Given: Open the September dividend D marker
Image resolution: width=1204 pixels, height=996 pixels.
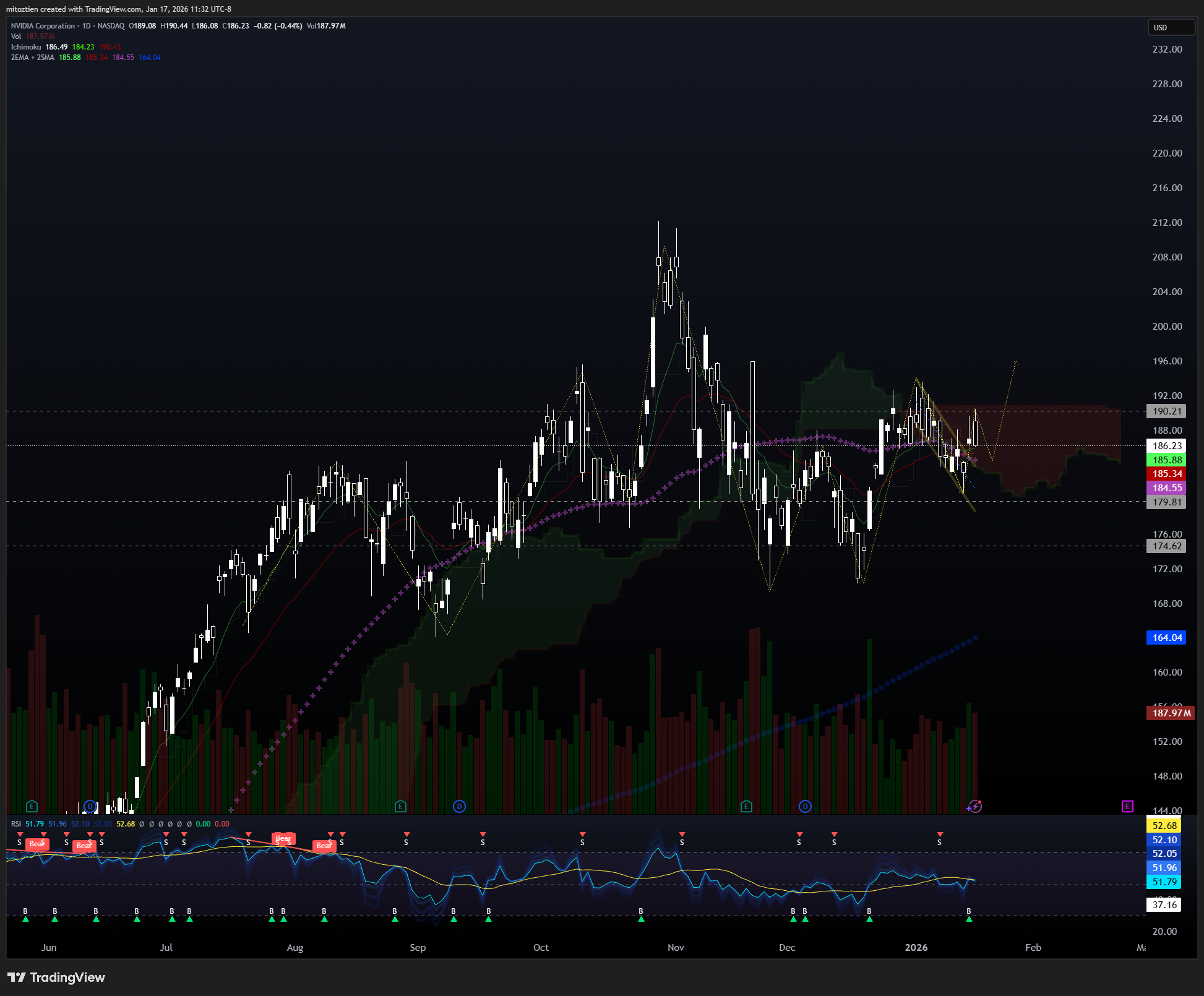Looking at the screenshot, I should pyautogui.click(x=459, y=806).
